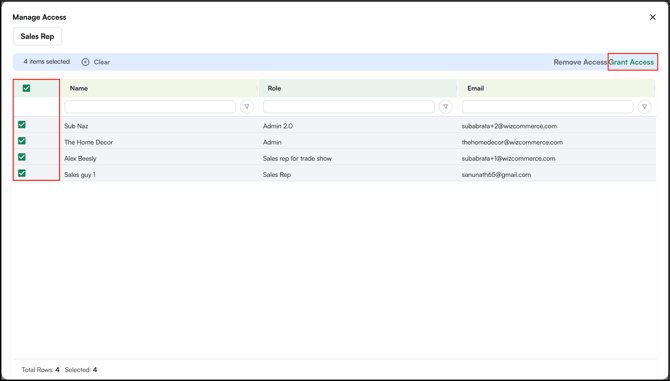This screenshot has width=670, height=381.
Task: Click the Remove Access button
Action: (x=580, y=62)
